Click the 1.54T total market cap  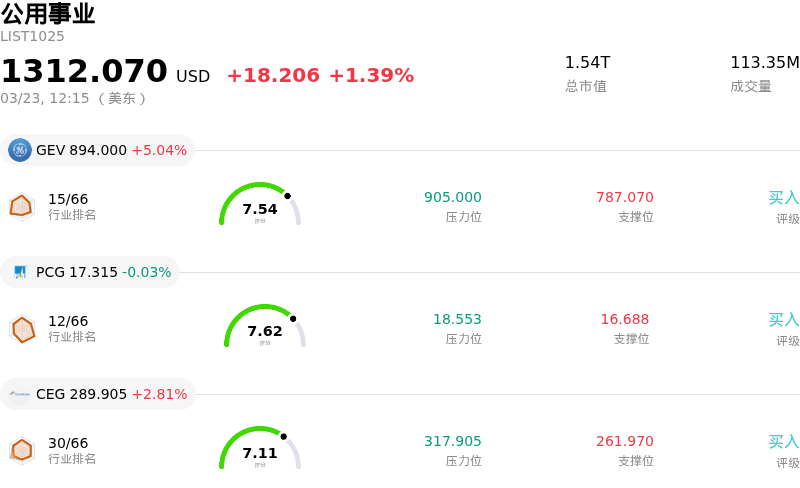tap(587, 63)
